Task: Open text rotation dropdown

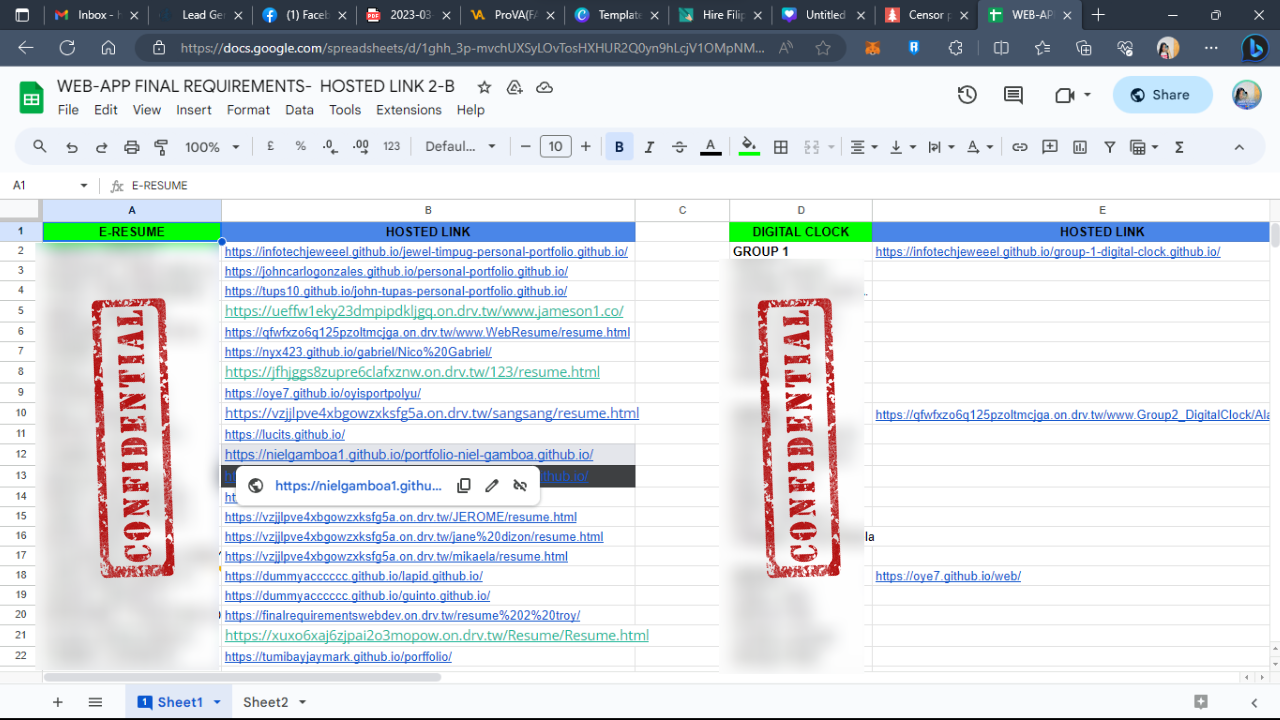Action: (979, 147)
